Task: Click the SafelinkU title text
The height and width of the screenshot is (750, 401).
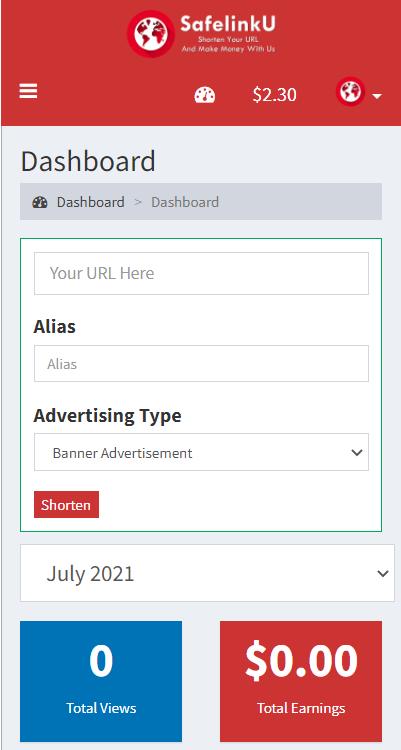Action: pyautogui.click(x=228, y=23)
